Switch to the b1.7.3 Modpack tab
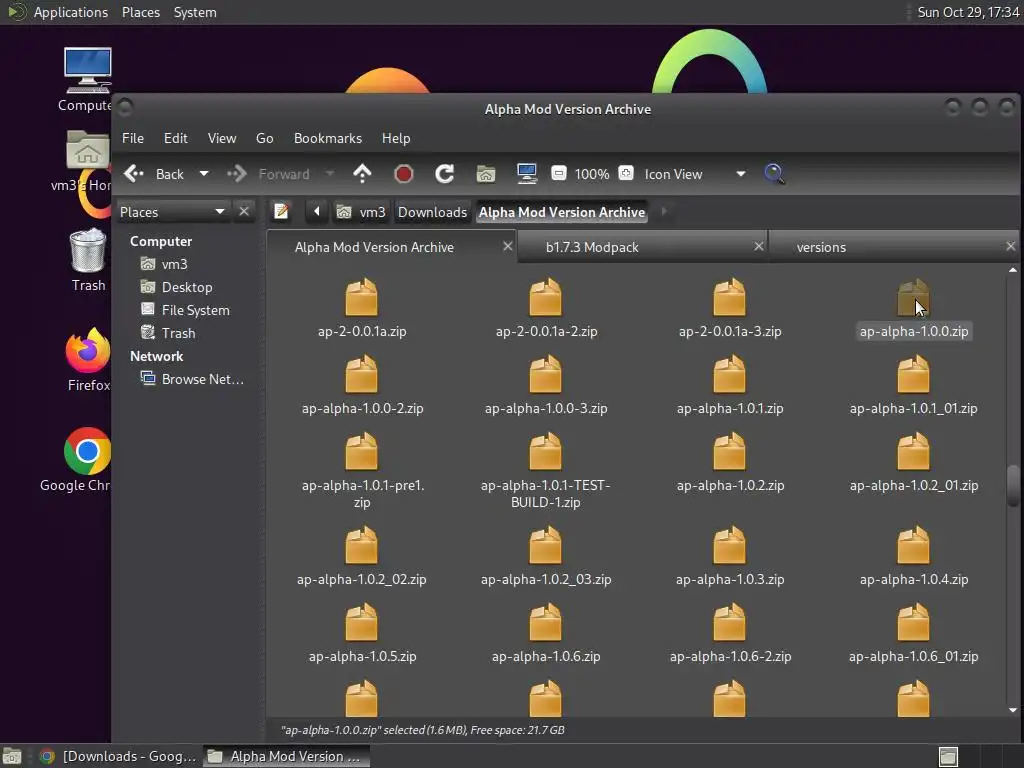 tap(592, 247)
